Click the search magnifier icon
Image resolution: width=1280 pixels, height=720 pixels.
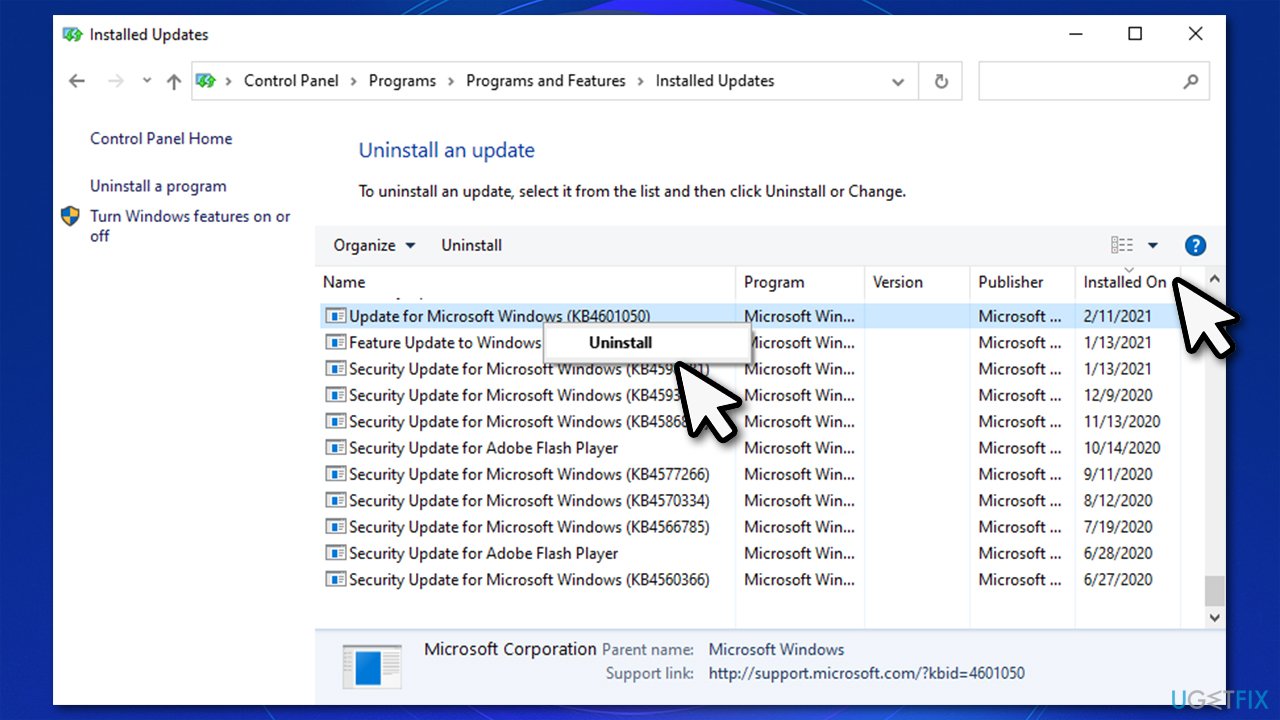tap(1190, 81)
